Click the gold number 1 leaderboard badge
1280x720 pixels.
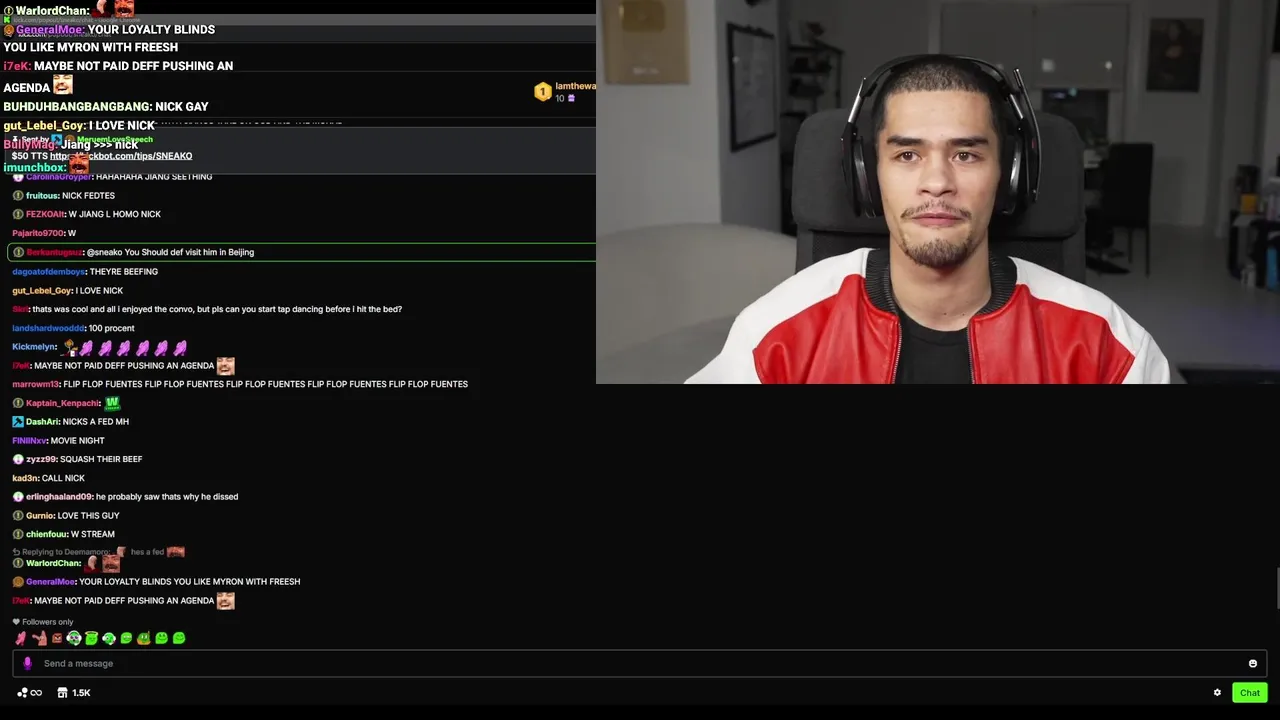click(x=542, y=92)
